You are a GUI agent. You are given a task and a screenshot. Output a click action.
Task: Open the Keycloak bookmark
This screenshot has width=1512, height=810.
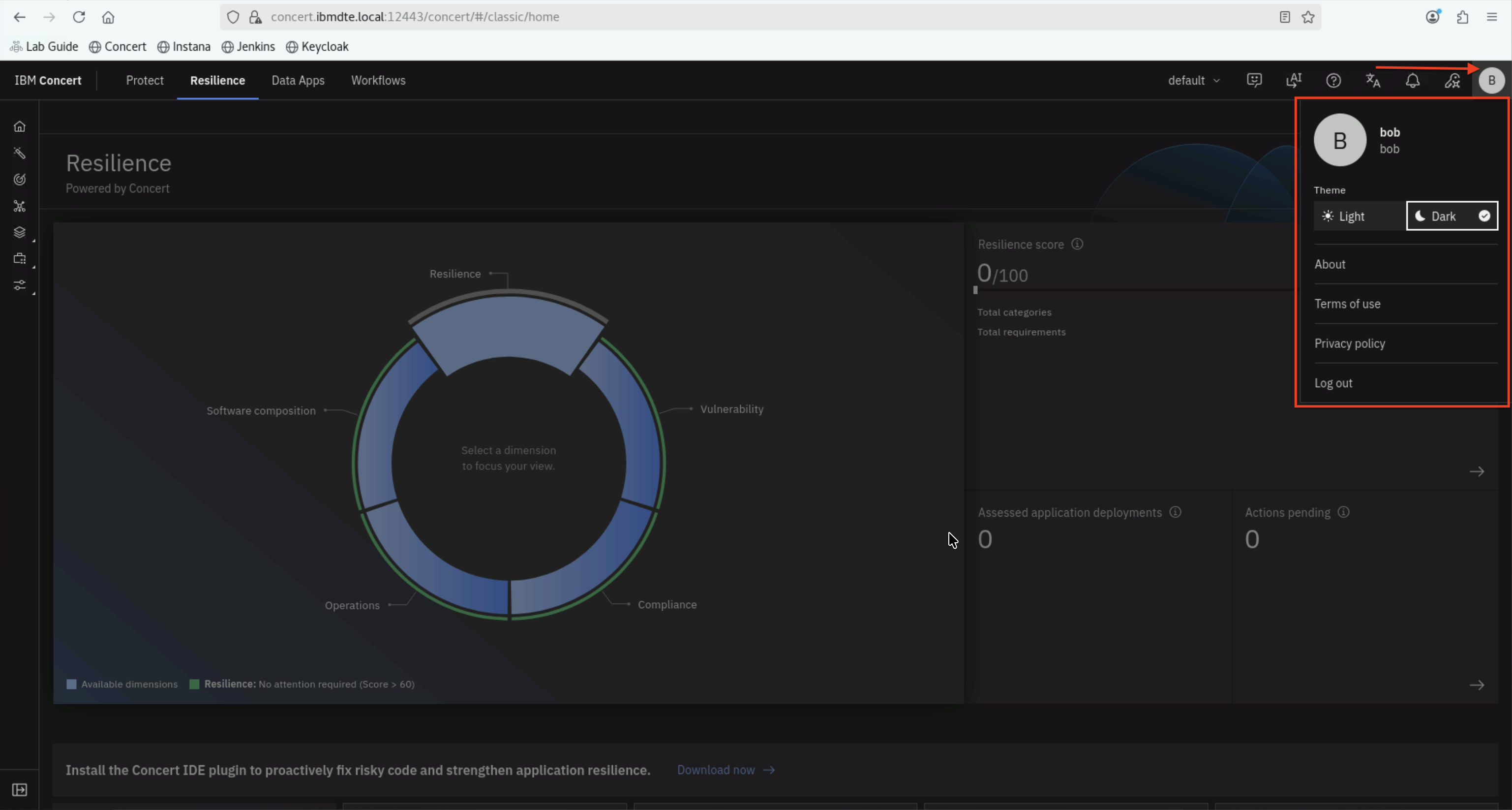coord(317,46)
